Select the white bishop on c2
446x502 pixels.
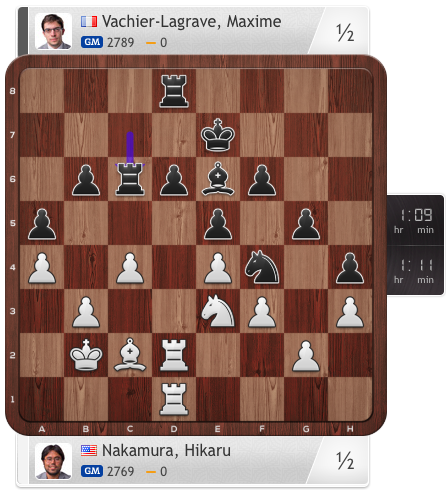coord(130,355)
